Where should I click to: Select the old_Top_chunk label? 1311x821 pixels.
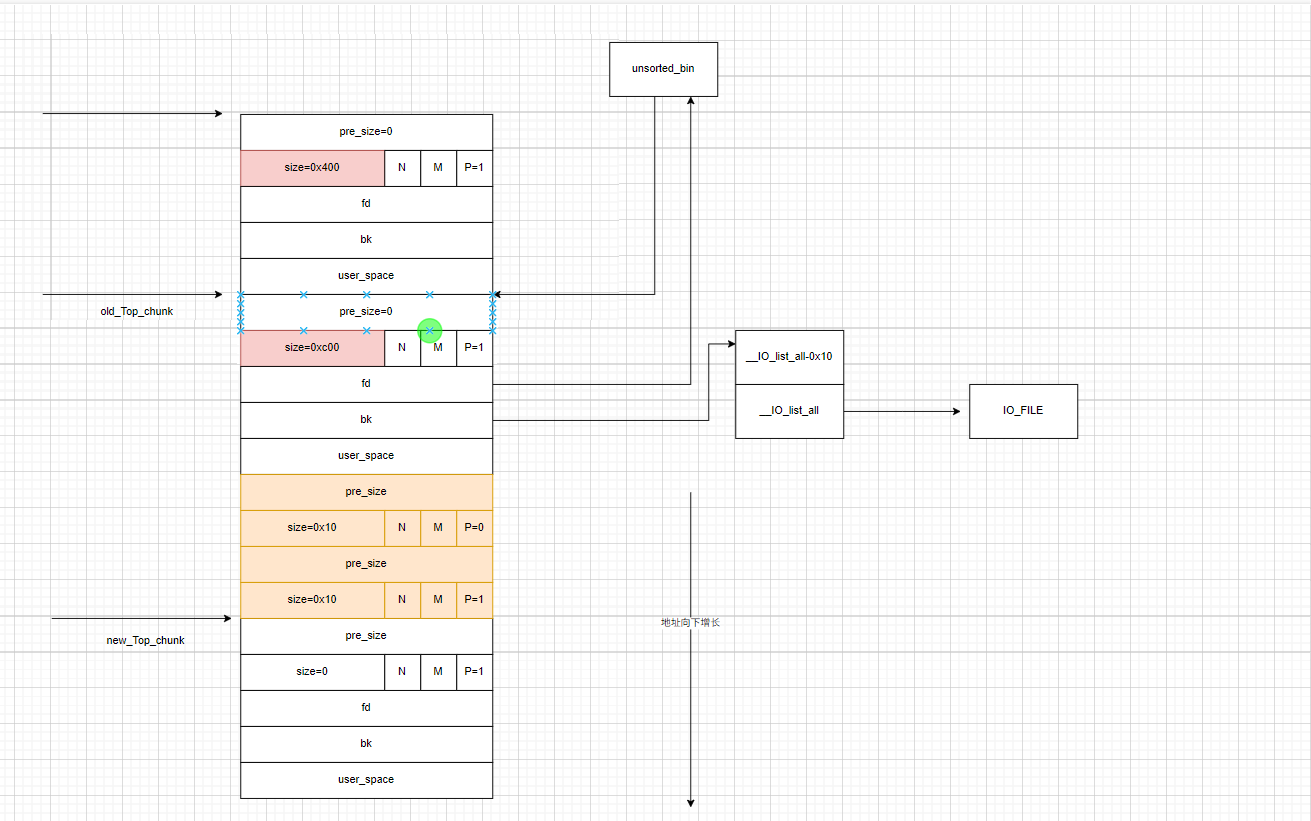tap(137, 311)
